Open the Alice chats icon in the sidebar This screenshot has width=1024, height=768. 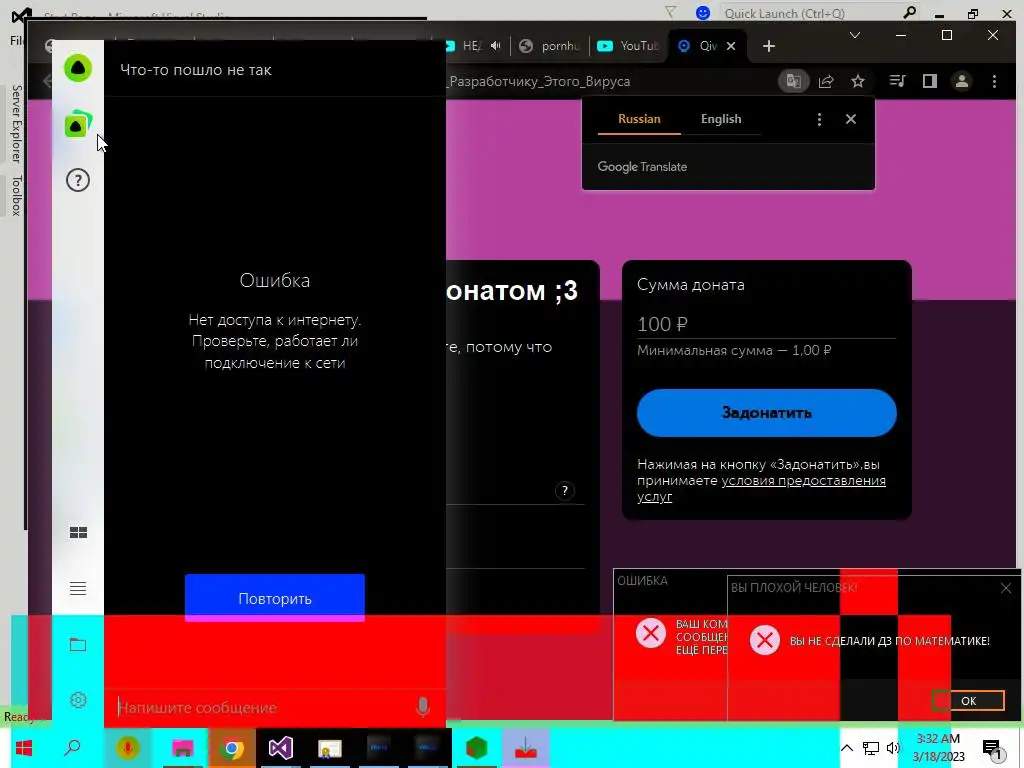(x=78, y=124)
